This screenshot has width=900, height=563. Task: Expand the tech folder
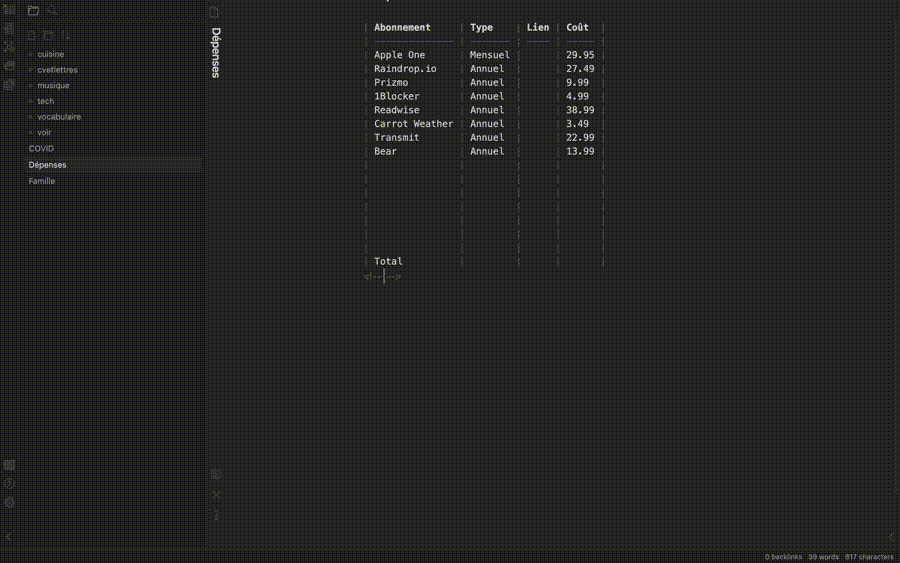click(45, 101)
